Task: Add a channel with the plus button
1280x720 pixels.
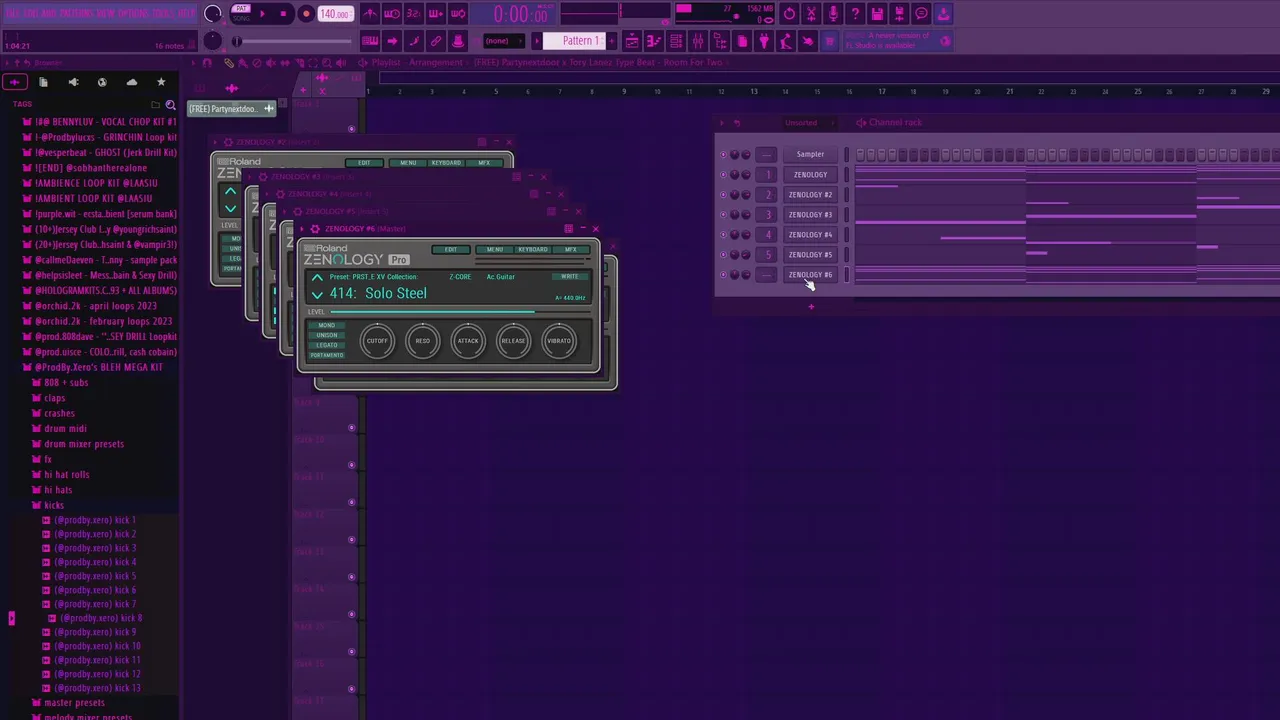Action: pos(811,306)
